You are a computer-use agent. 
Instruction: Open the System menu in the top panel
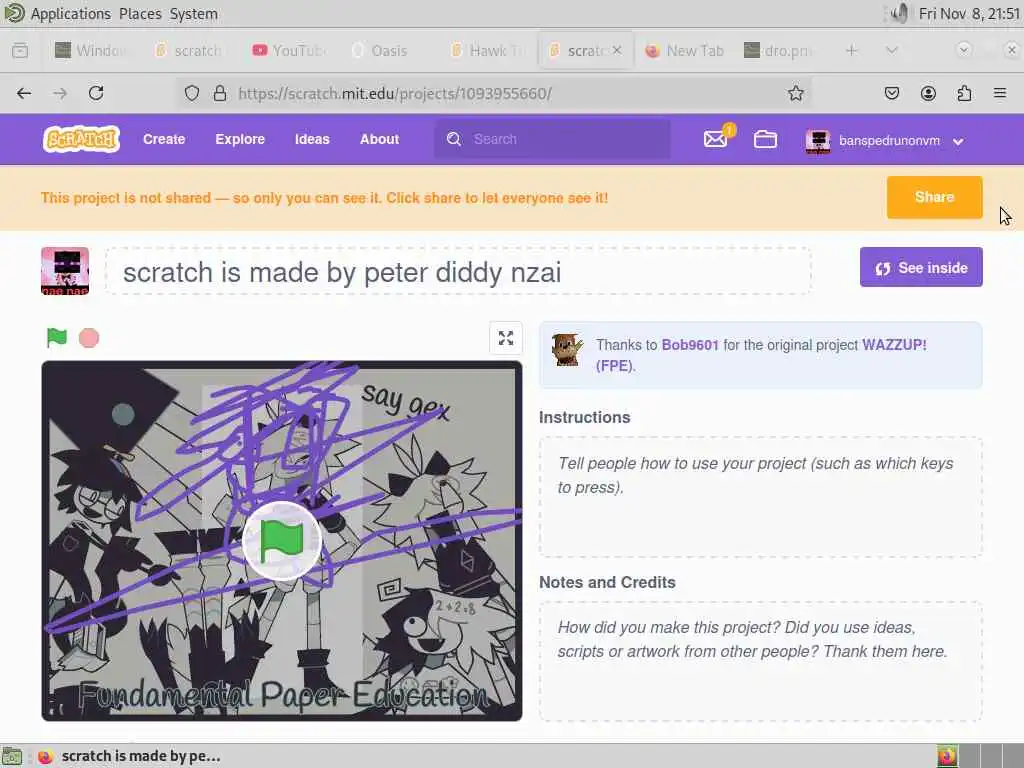194,14
